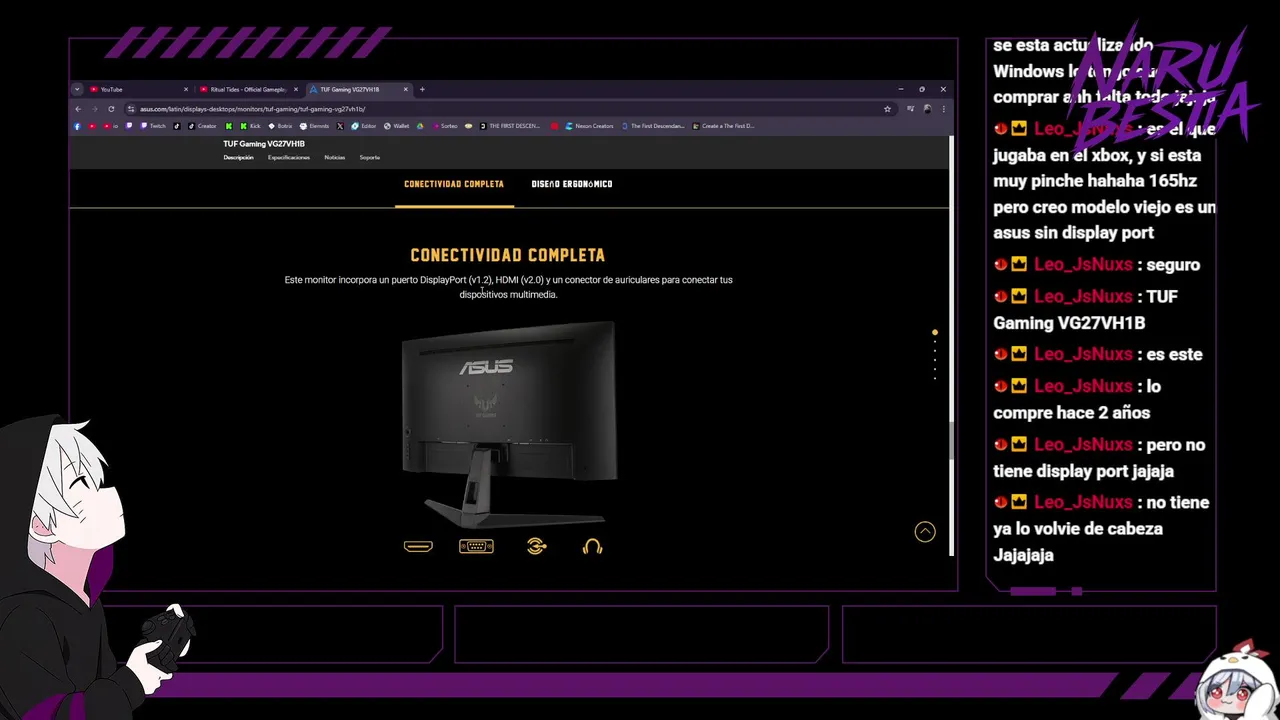Open the Wallet bookmark
This screenshot has height=720, width=1280.
396,126
